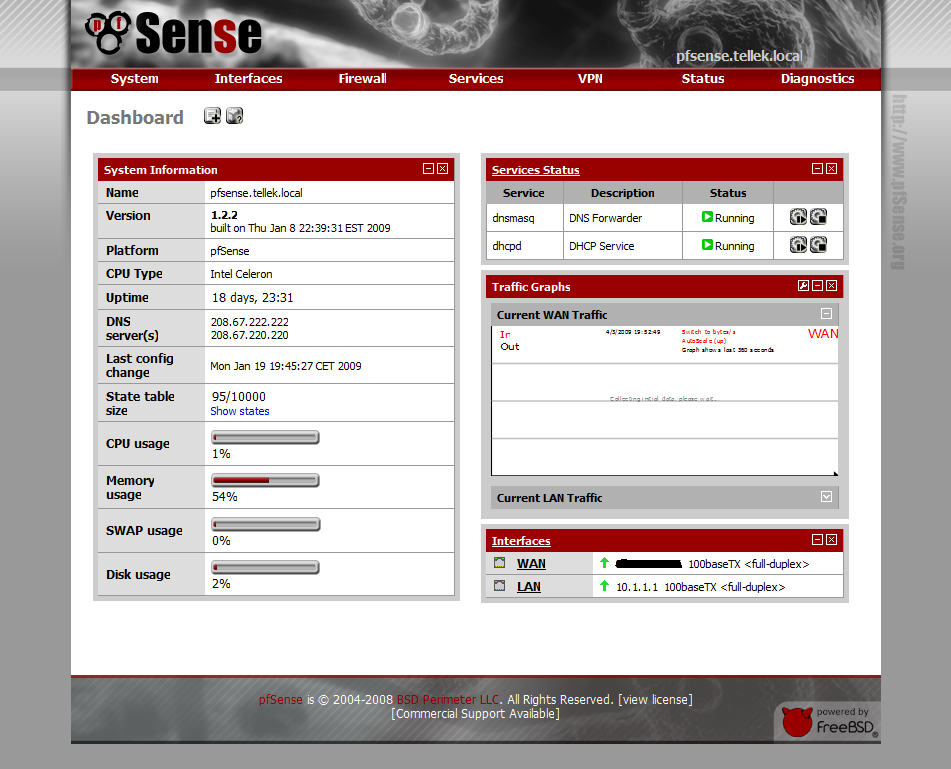Click uptime value 18 days, 23:31
This screenshot has width=951, height=769.
tap(252, 298)
